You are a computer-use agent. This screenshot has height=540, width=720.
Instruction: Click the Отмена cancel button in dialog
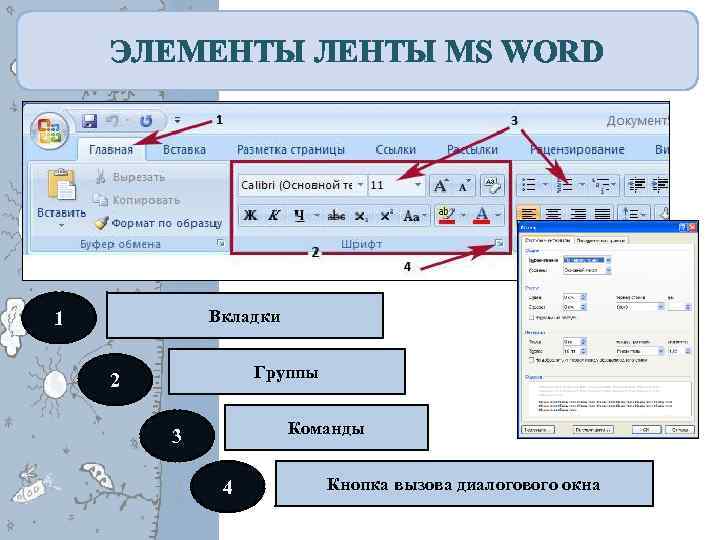click(x=680, y=430)
